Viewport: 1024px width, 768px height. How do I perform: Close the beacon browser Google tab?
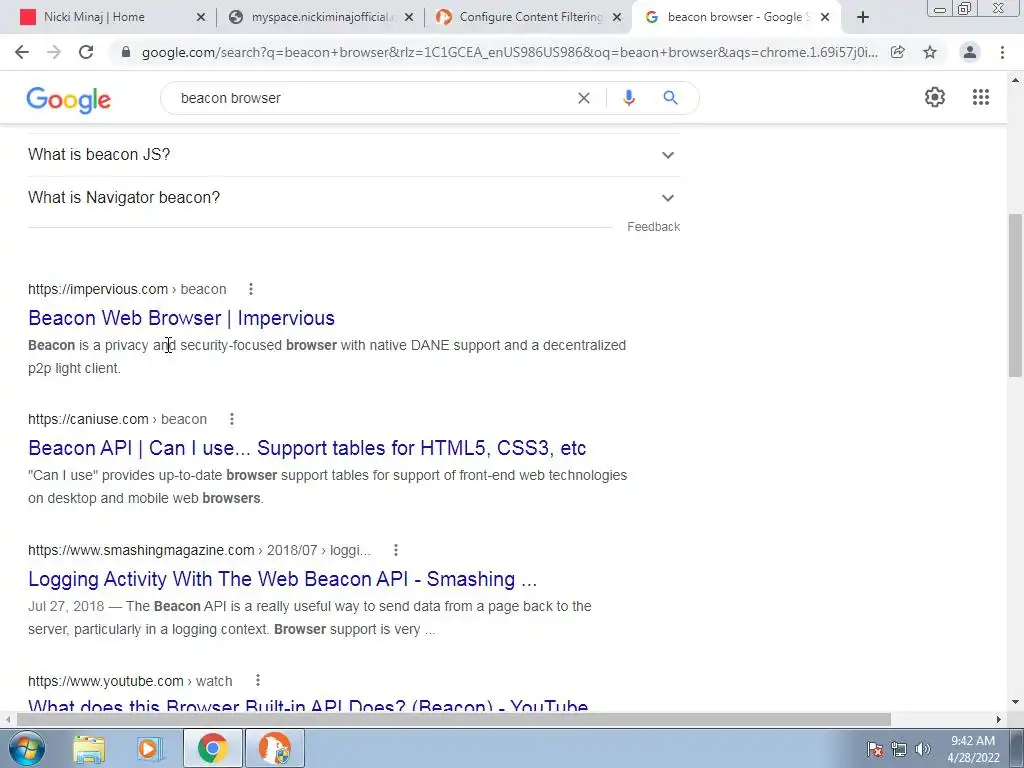(x=825, y=18)
